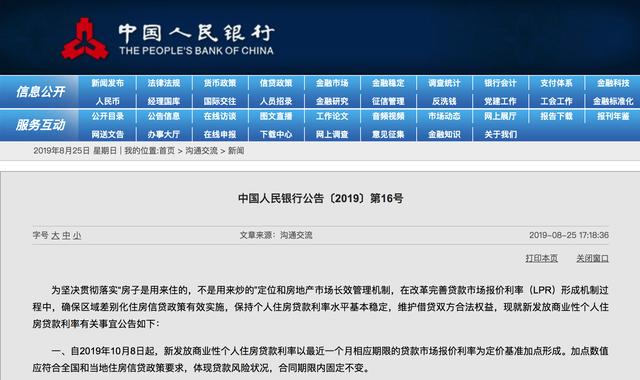Select 货币政策 from the navigation bar
Image resolution: width=640 pixels, height=380 pixels.
(220, 83)
